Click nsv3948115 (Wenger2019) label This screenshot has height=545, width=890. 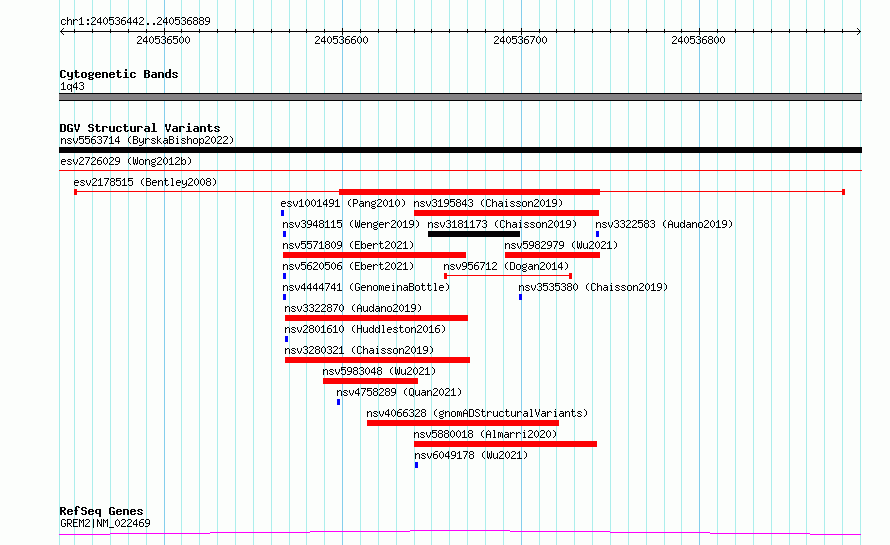click(351, 224)
